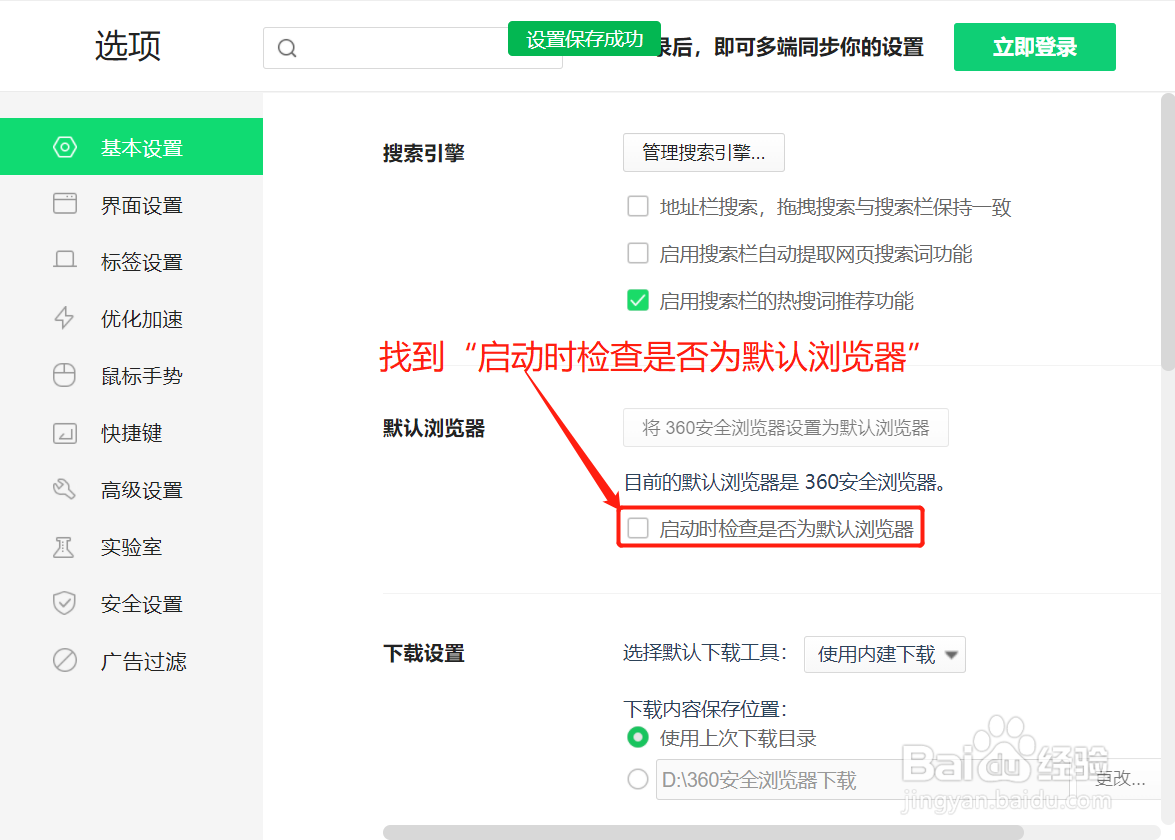This screenshot has height=840, width=1175.
Task: Uncheck 启用搜索栏的热搜词推荐功能
Action: pos(638,300)
